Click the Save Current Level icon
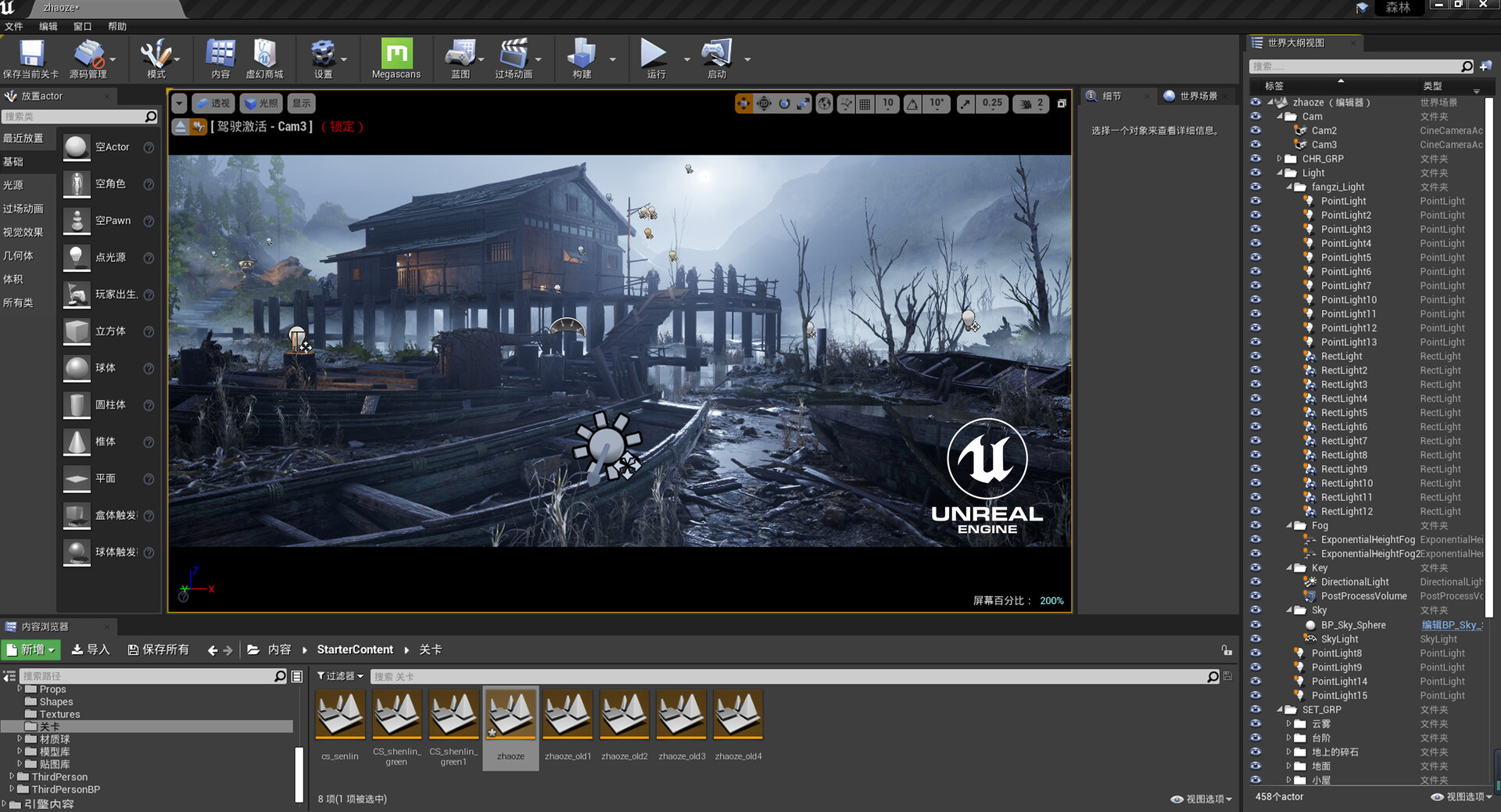Viewport: 1501px width, 812px height. click(31, 54)
